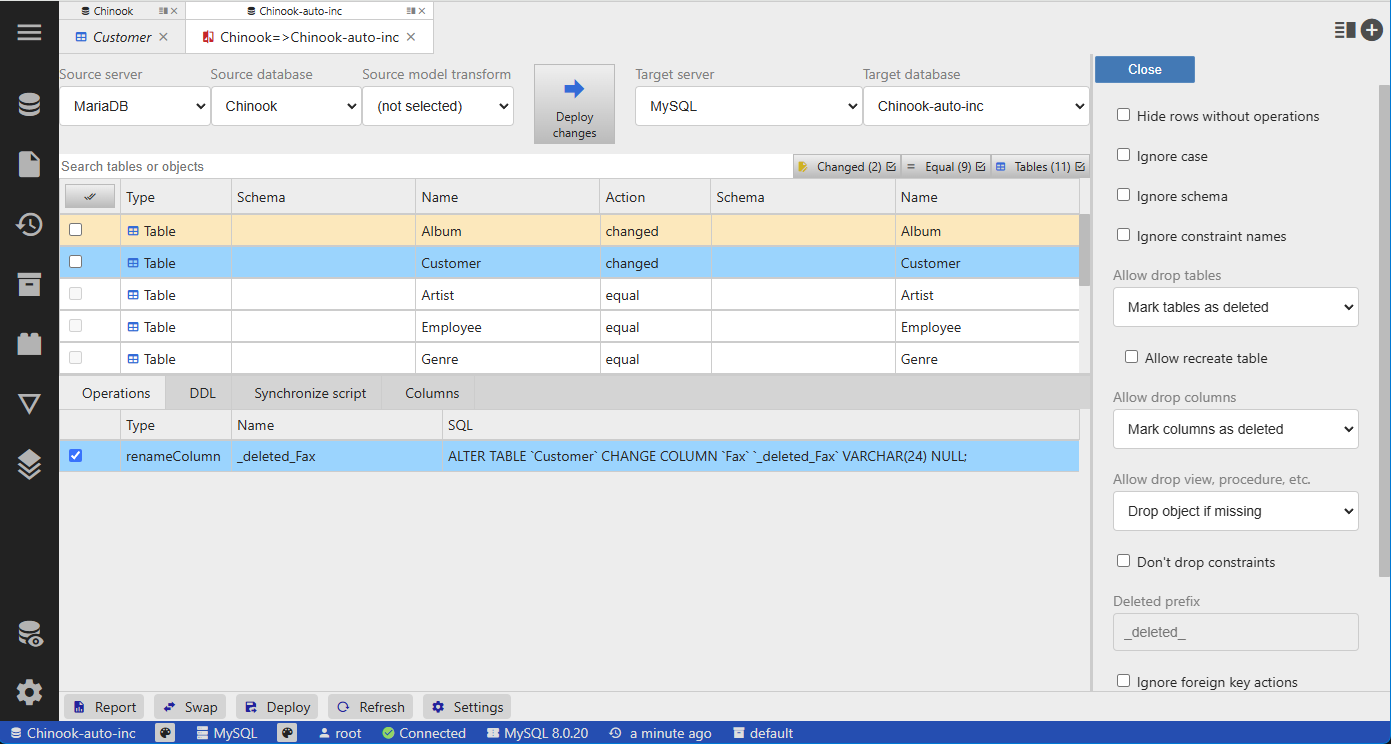Open Target database Chinook-auto-inc dropdown

point(976,106)
